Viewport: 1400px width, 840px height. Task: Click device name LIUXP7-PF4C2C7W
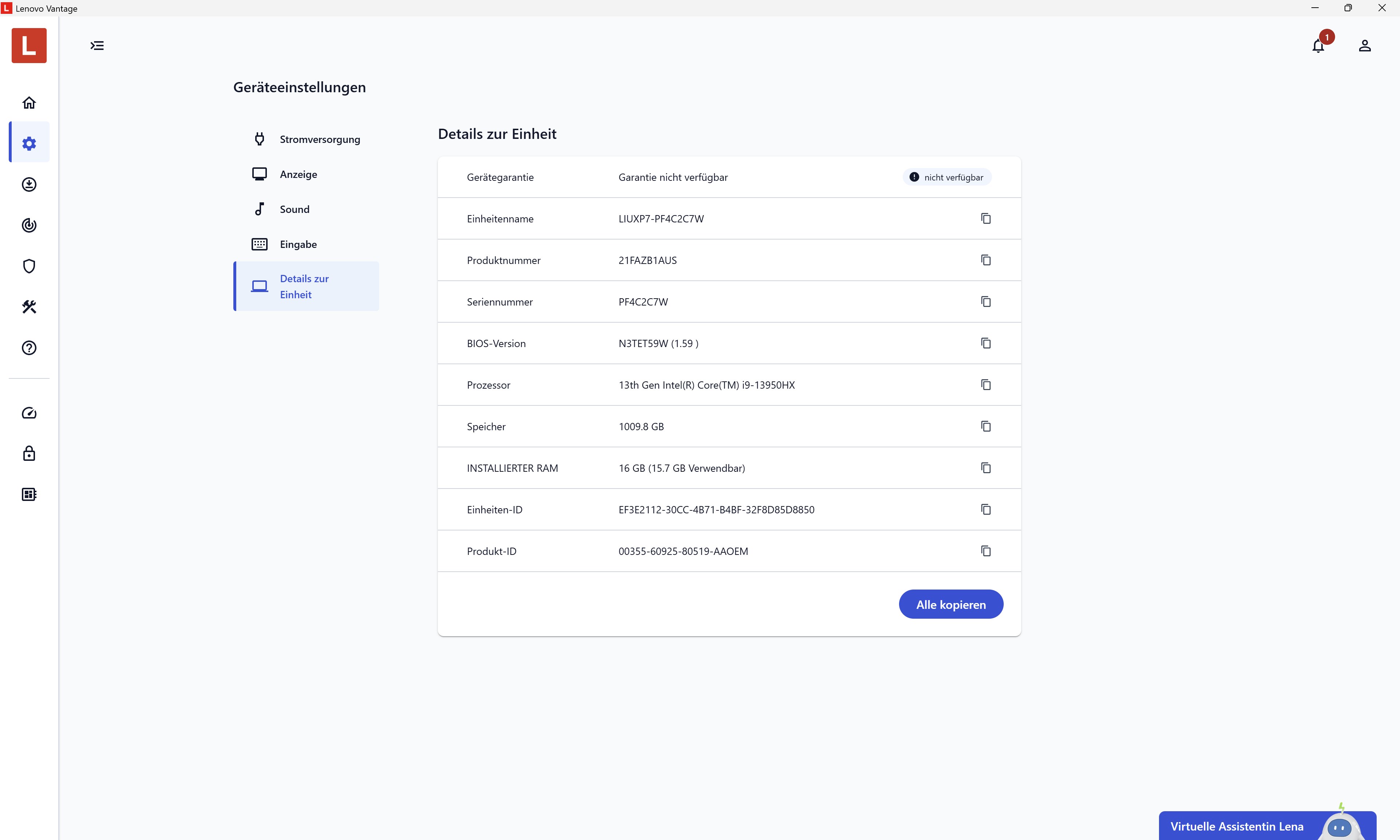[x=661, y=219]
